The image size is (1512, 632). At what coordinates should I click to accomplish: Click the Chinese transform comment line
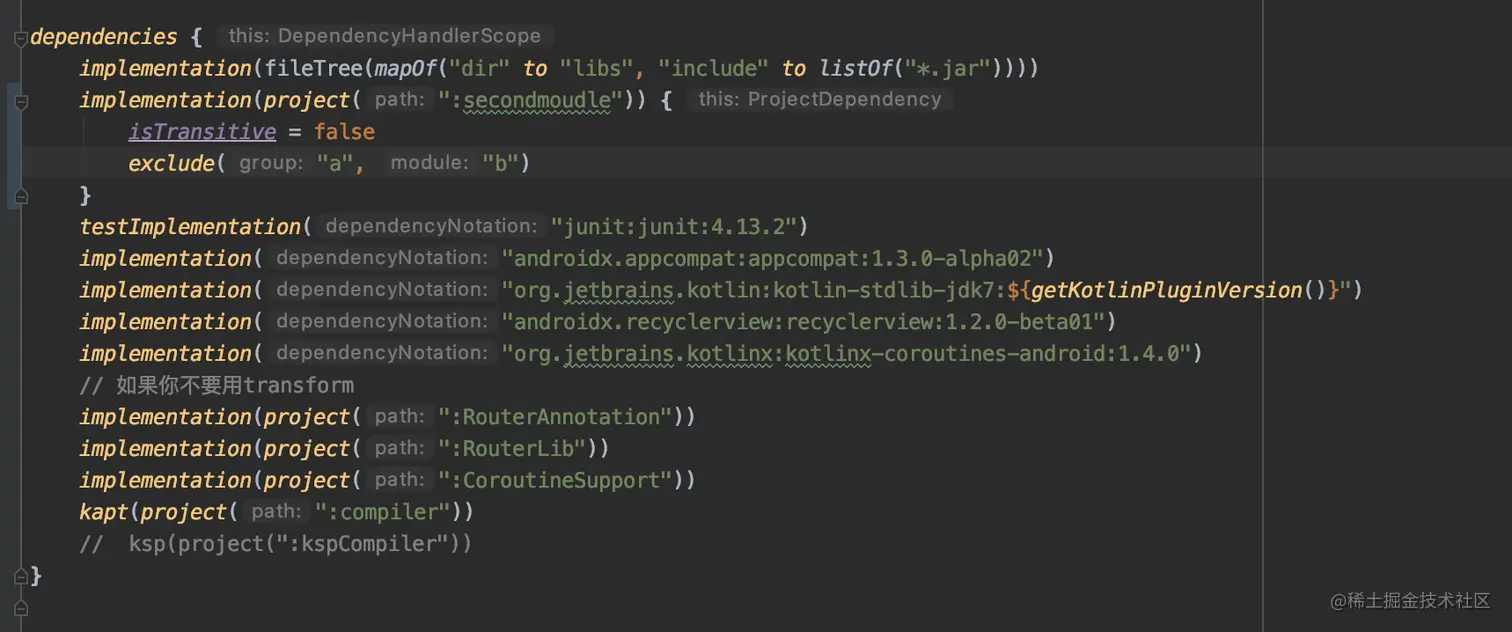pos(217,385)
